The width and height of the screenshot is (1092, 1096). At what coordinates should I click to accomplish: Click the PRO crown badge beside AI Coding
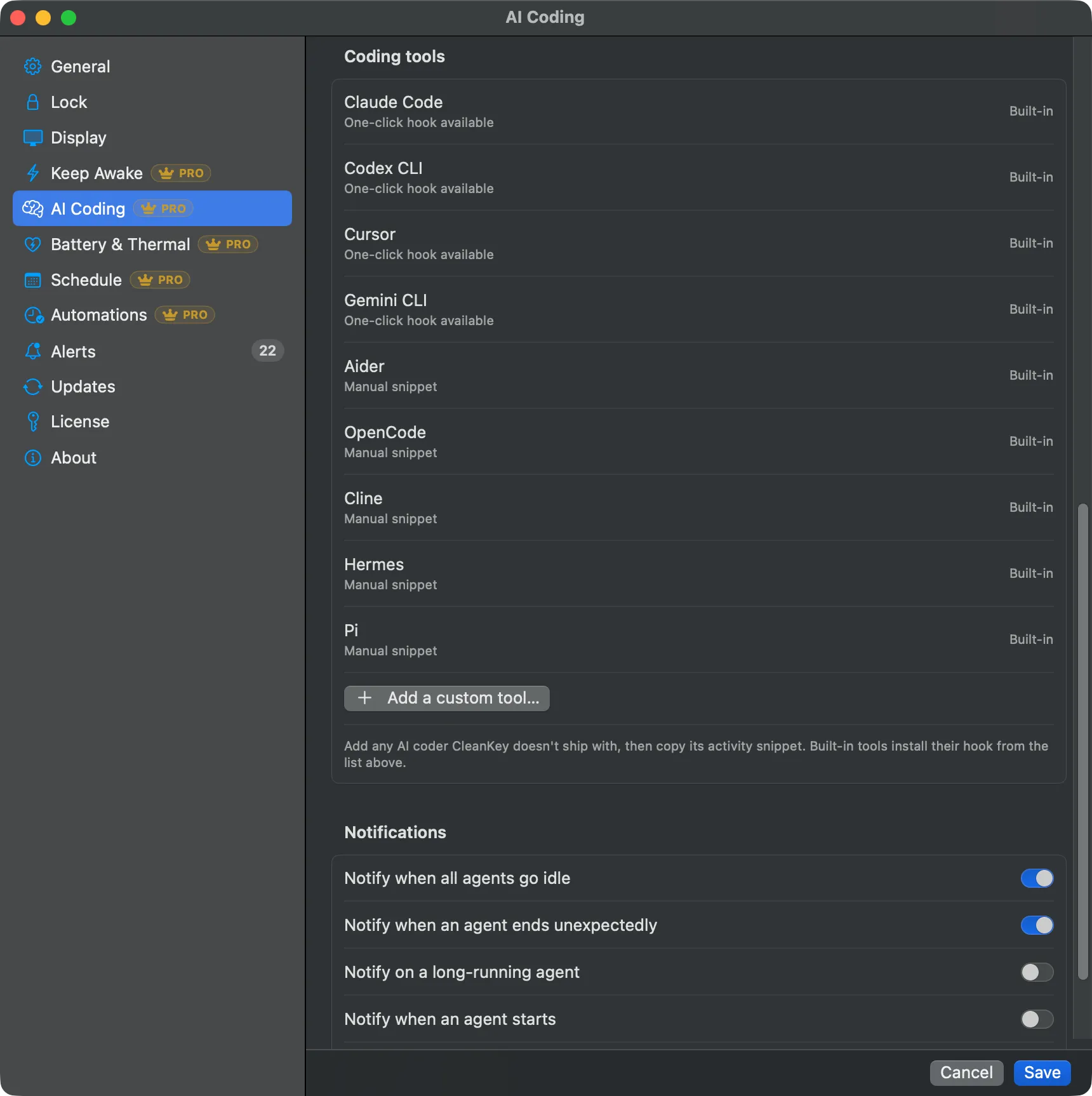[163, 209]
